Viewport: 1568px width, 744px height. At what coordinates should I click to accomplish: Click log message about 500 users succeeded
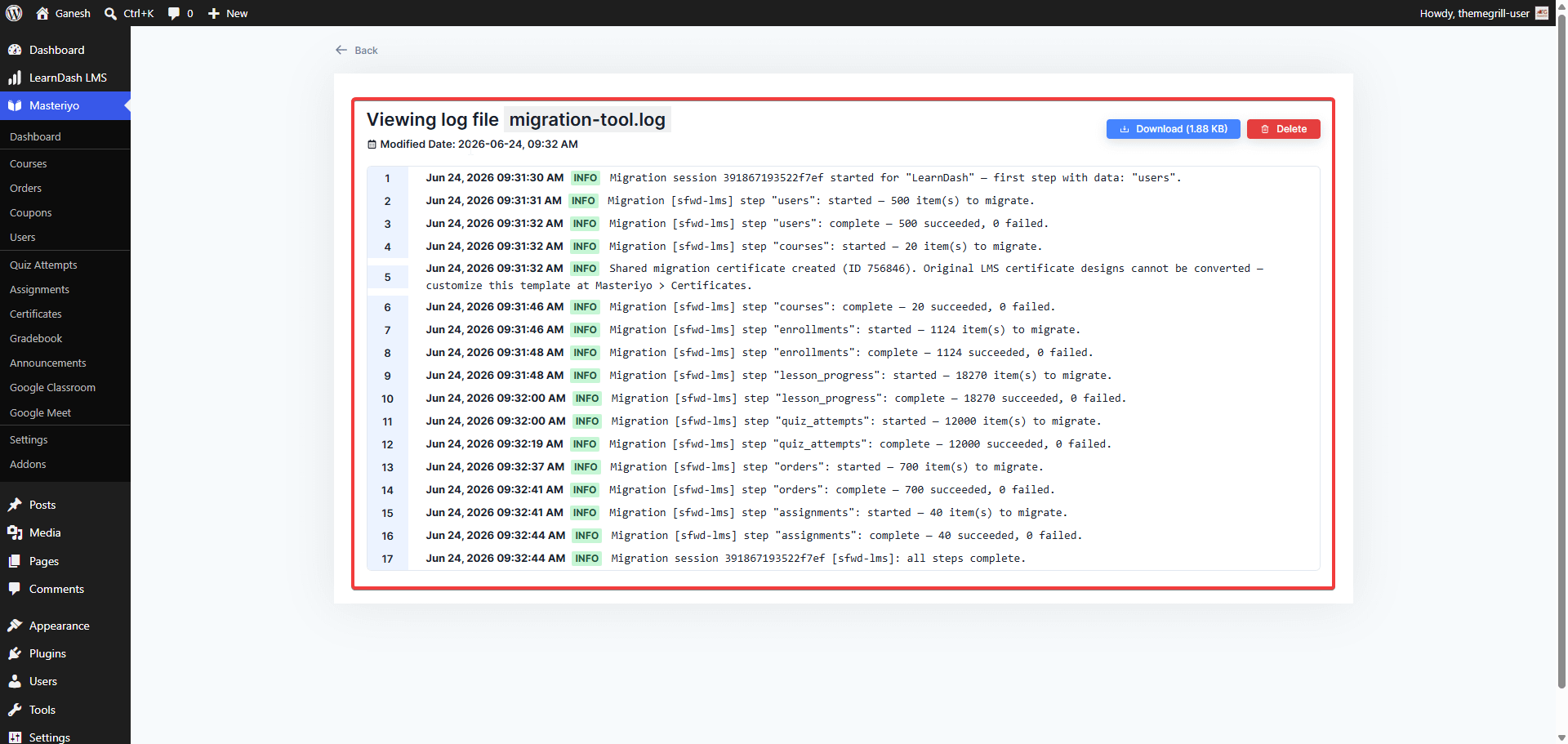pos(828,223)
